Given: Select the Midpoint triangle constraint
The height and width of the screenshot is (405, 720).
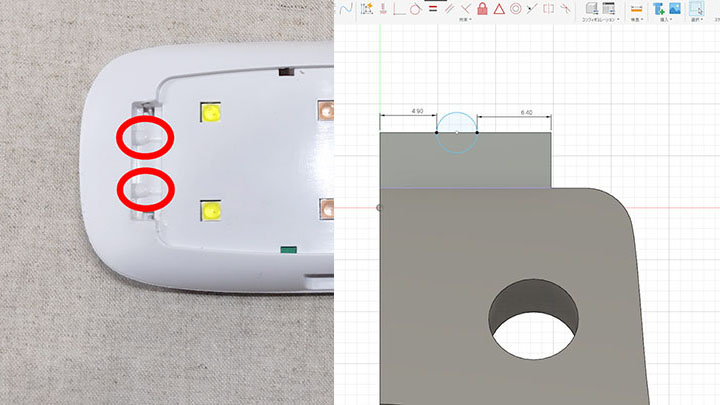Looking at the screenshot, I should click(499, 9).
